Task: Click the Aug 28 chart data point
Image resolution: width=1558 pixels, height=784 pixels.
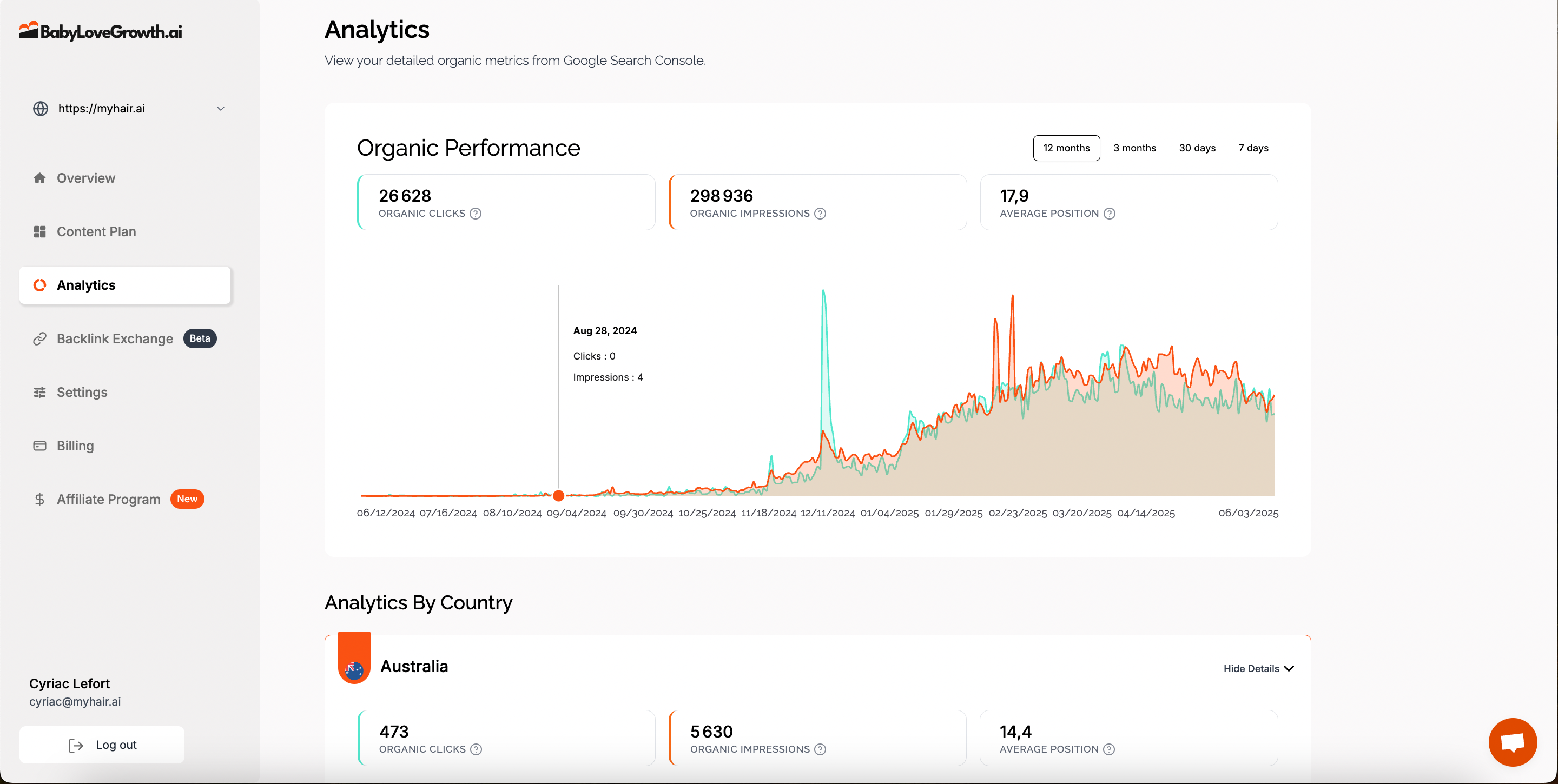Action: point(558,496)
